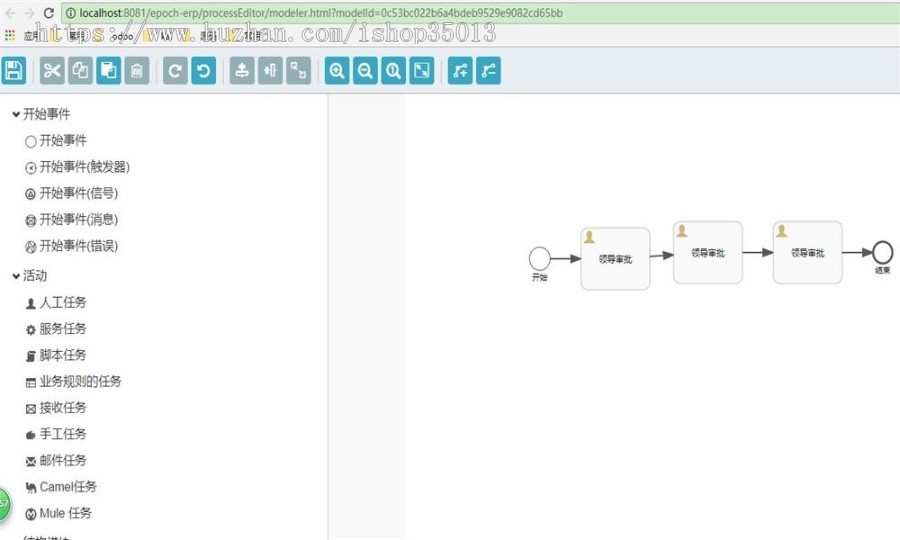The height and width of the screenshot is (540, 900).
Task: Select 领导审批 task next to end event
Action: (808, 252)
